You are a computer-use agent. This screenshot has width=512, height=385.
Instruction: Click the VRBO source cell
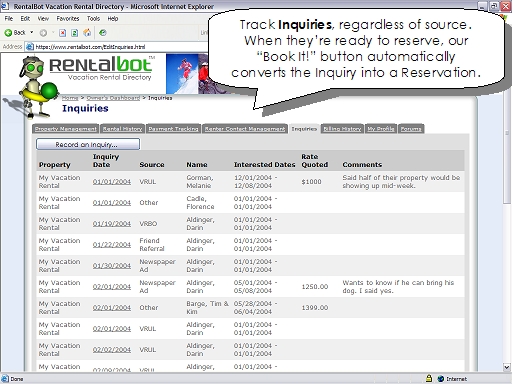148,224
